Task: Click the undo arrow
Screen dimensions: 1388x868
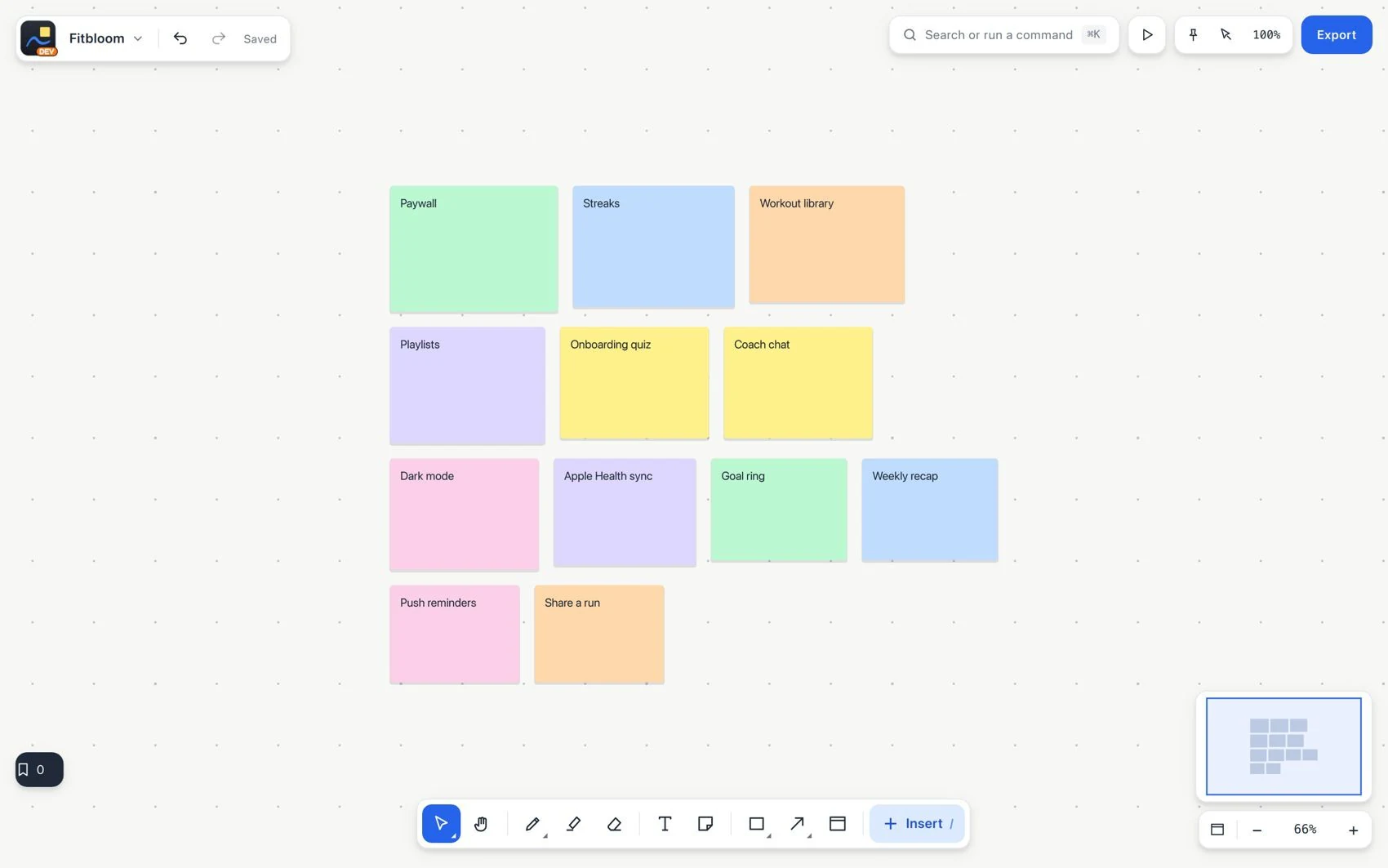Action: coord(180,38)
